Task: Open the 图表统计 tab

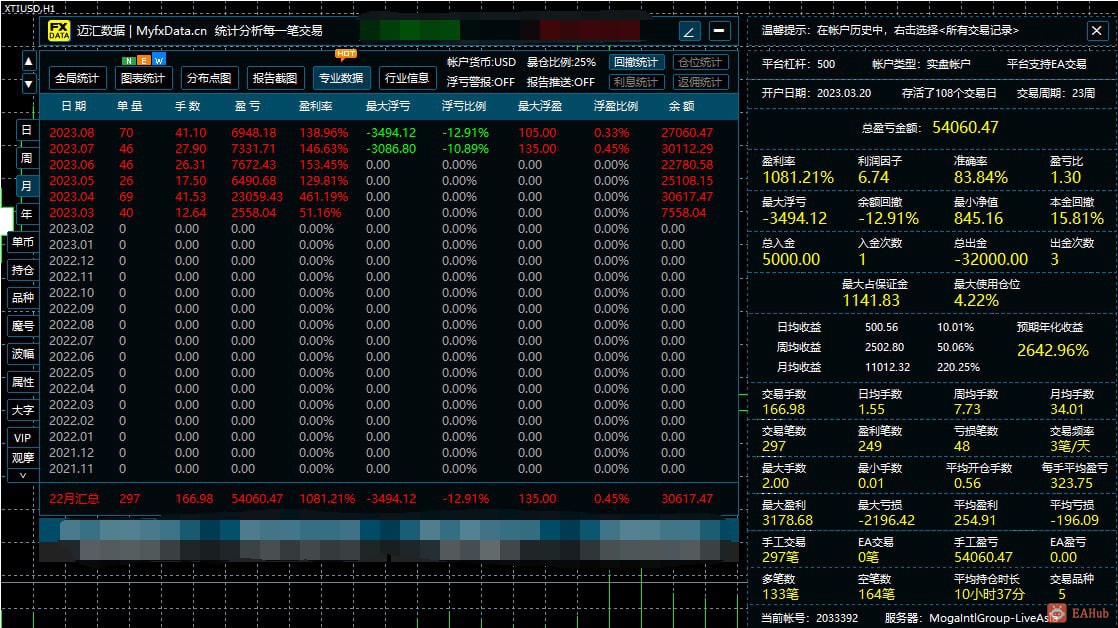Action: (143, 78)
